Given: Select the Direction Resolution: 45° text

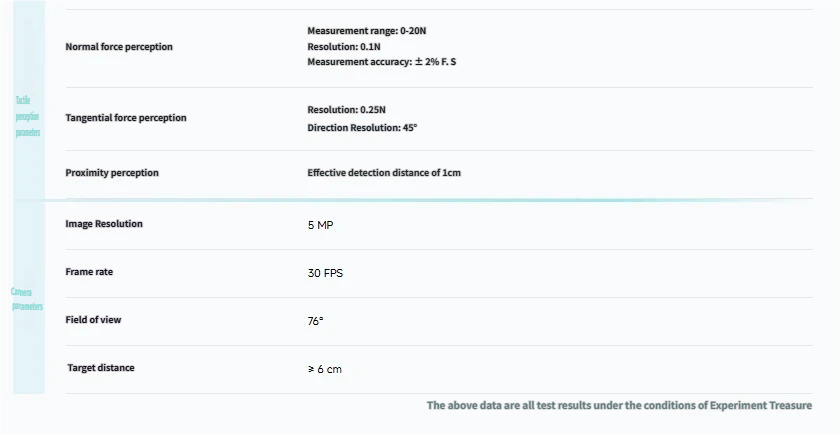Looking at the screenshot, I should (362, 128).
